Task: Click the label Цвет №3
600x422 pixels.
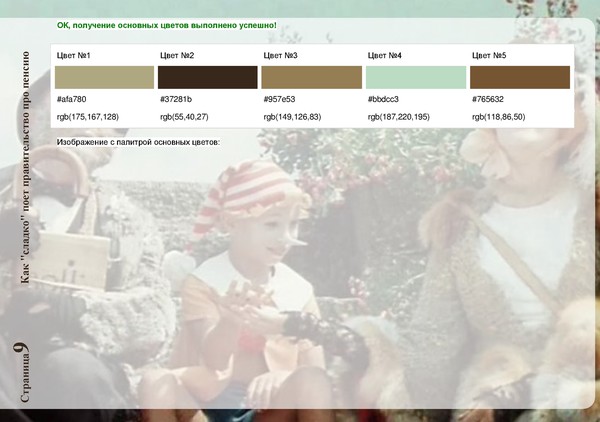Action: click(x=280, y=55)
